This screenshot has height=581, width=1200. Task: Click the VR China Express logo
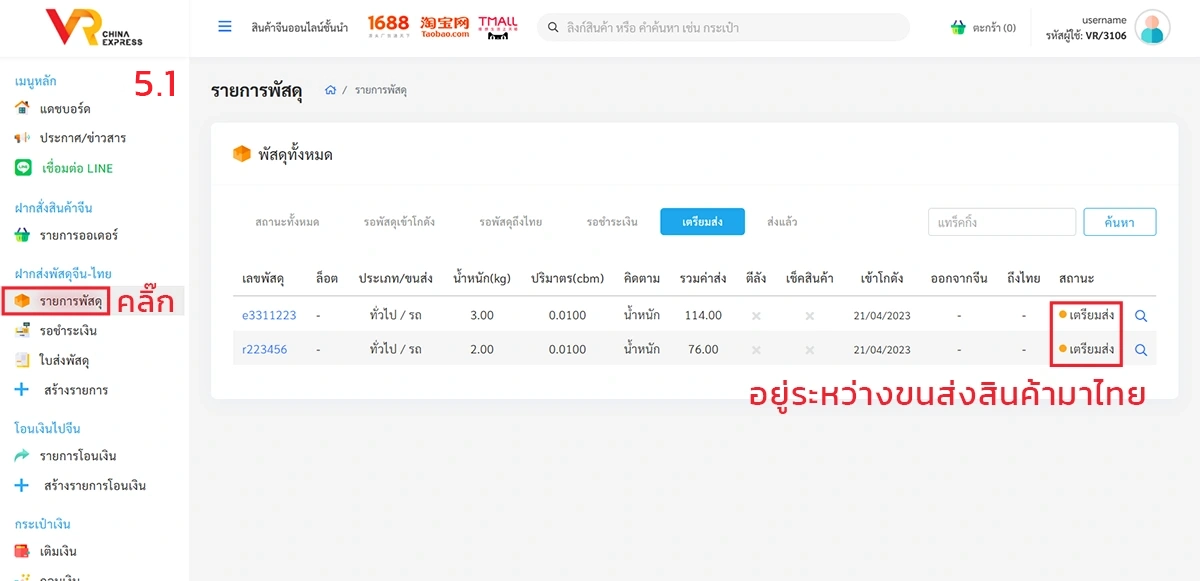95,28
